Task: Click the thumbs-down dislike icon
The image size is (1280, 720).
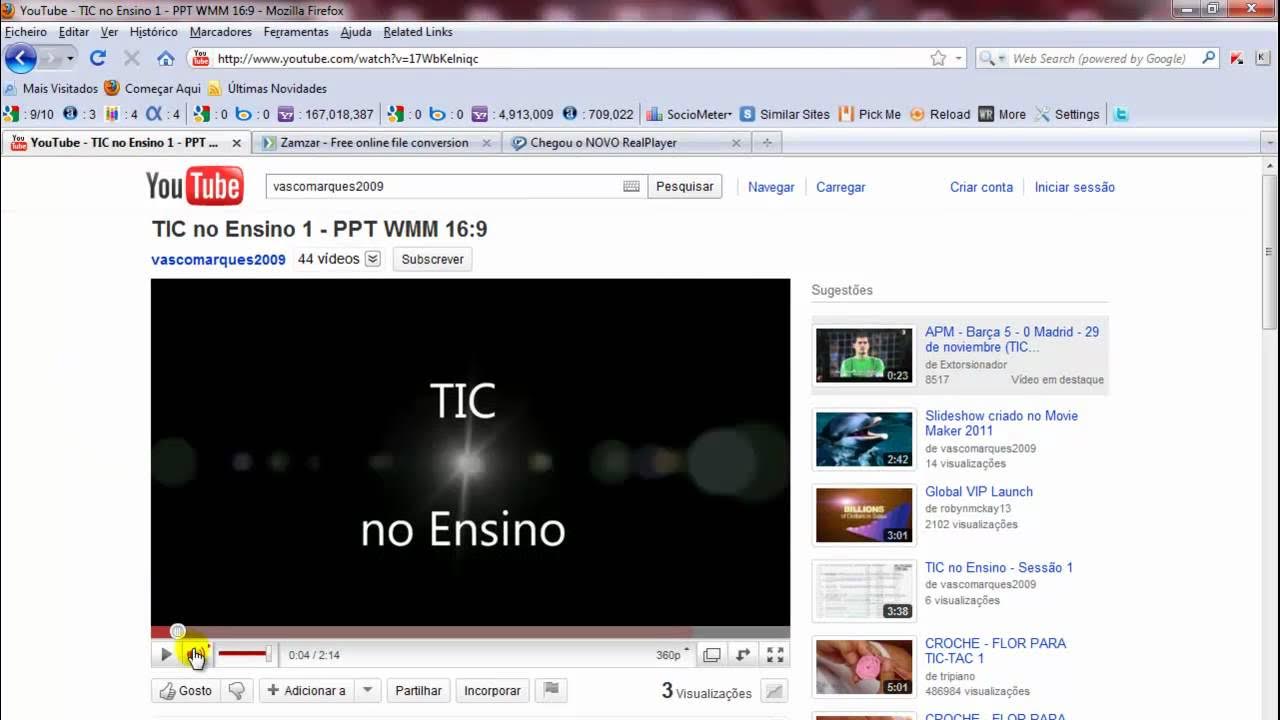Action: click(x=236, y=690)
